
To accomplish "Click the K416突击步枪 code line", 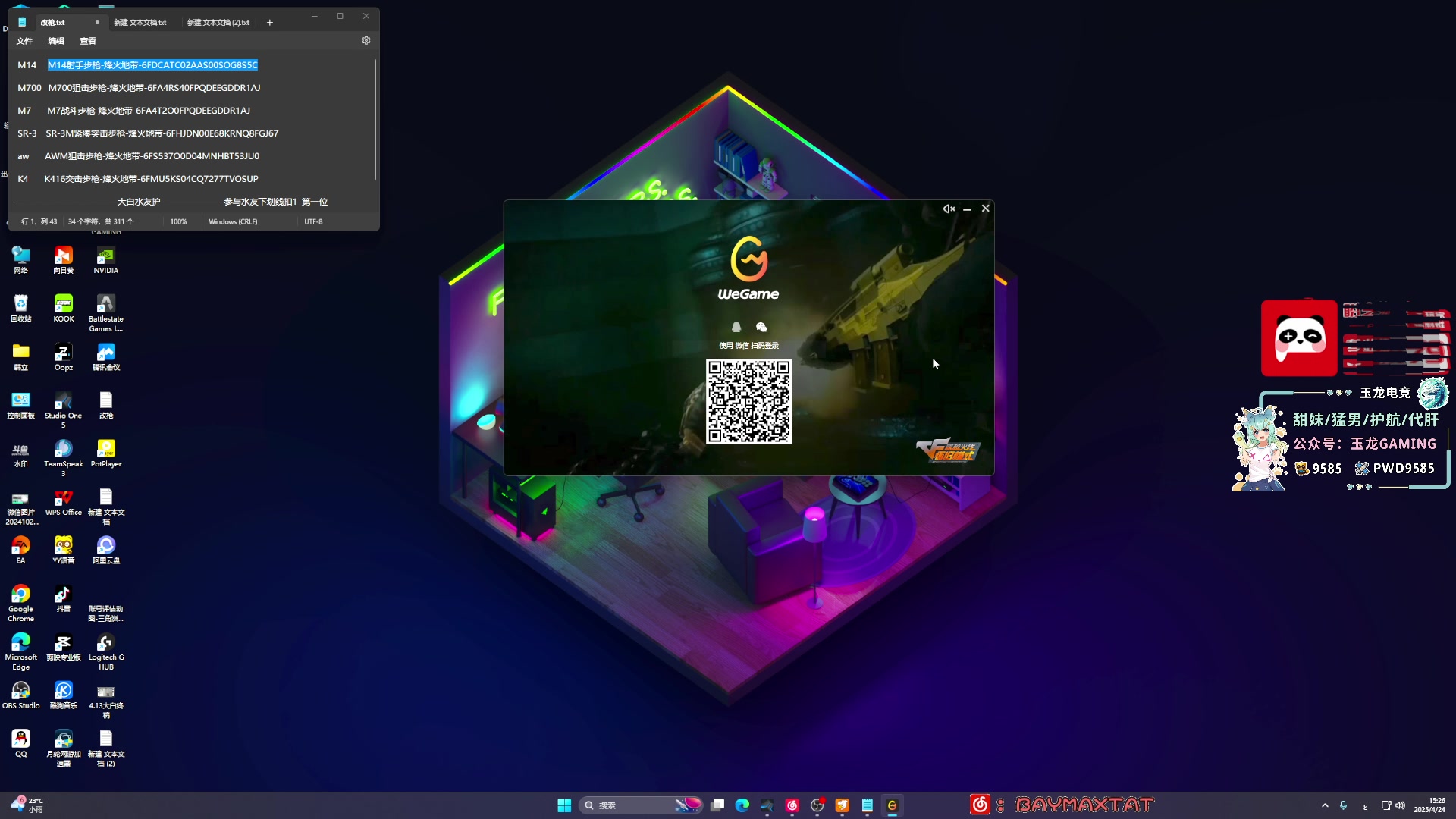I will coord(151,179).
